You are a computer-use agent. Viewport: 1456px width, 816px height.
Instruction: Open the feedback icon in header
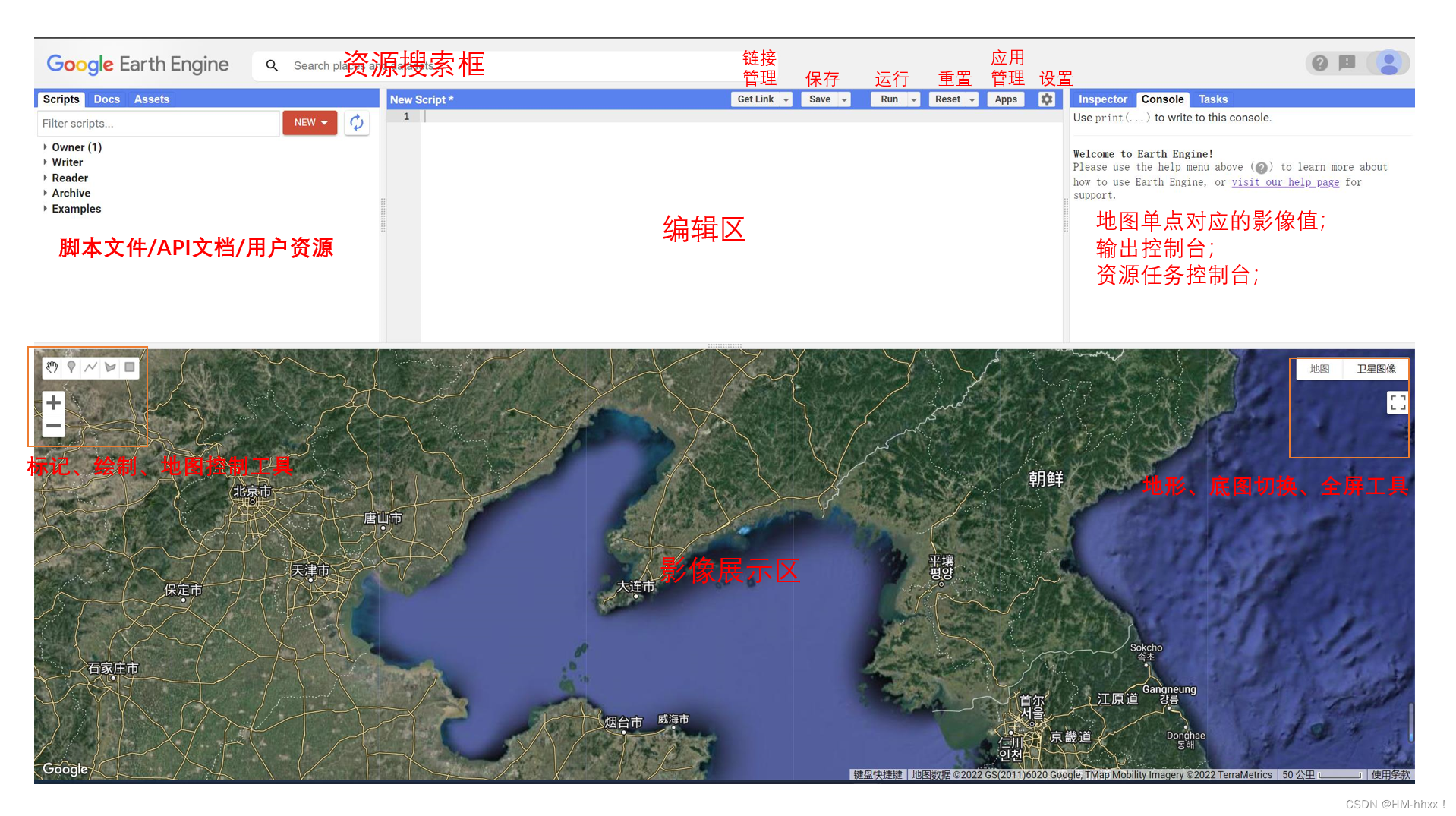pyautogui.click(x=1347, y=63)
